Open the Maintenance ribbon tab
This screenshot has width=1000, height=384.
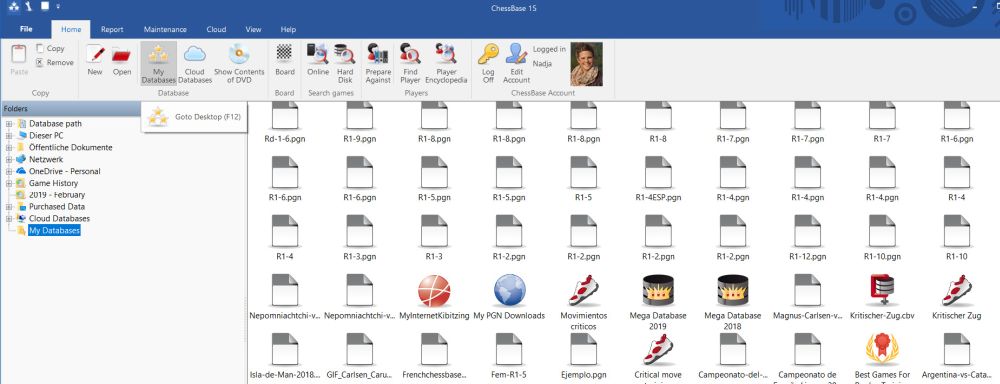(165, 29)
